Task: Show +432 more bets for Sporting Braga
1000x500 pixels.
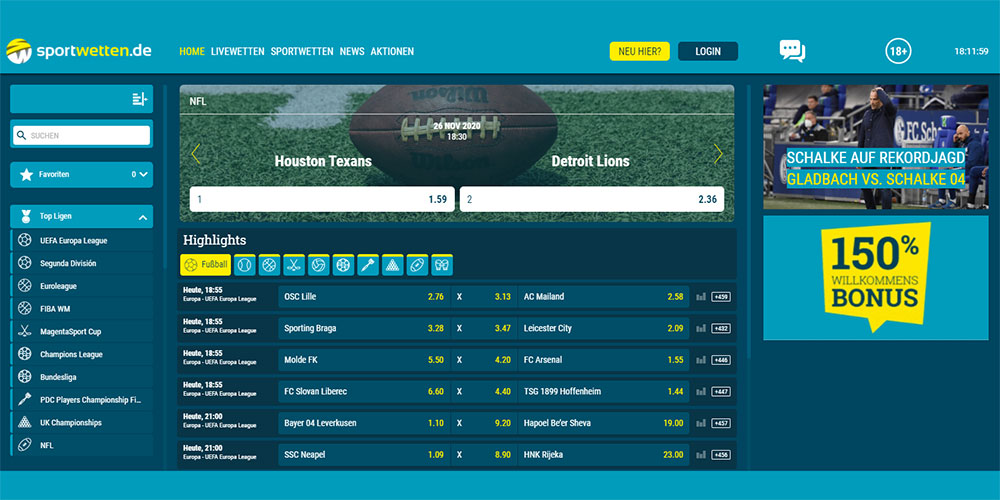Action: 721,328
